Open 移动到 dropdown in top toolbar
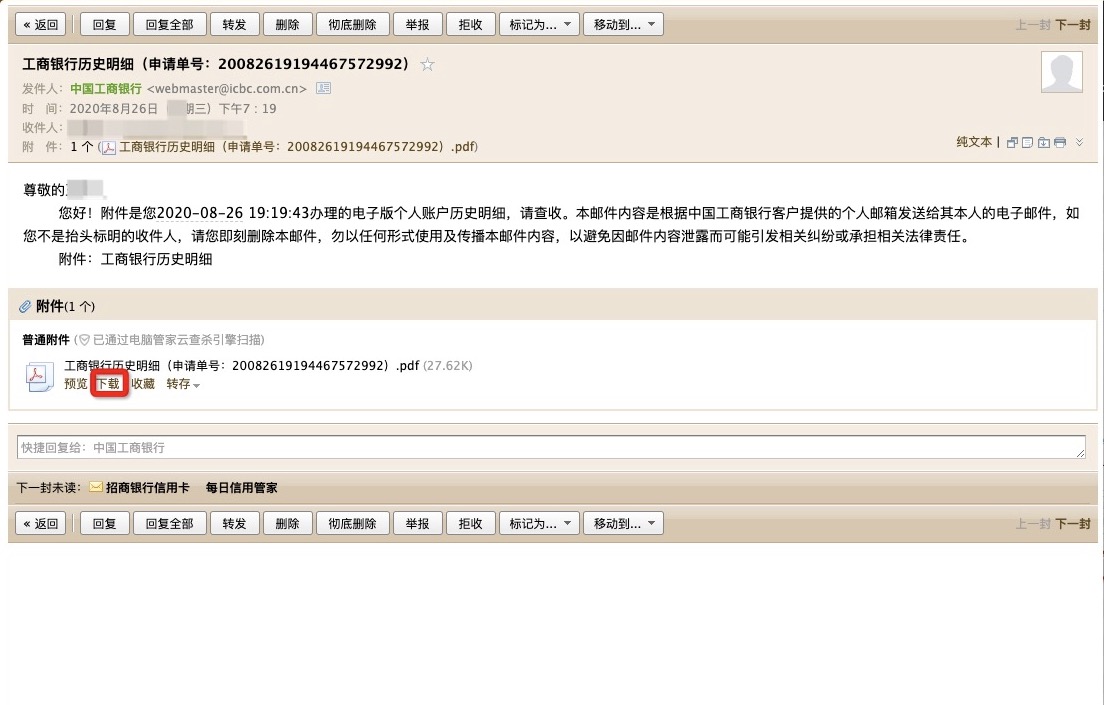The image size is (1104, 705). 623,25
